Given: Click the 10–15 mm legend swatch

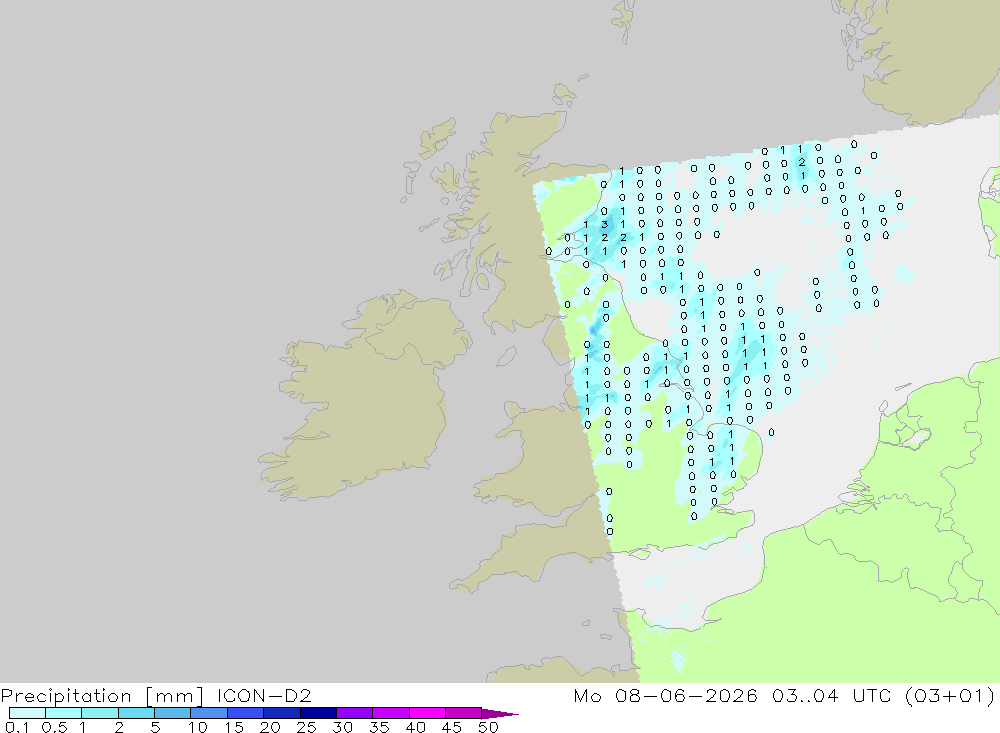Looking at the screenshot, I should [209, 713].
